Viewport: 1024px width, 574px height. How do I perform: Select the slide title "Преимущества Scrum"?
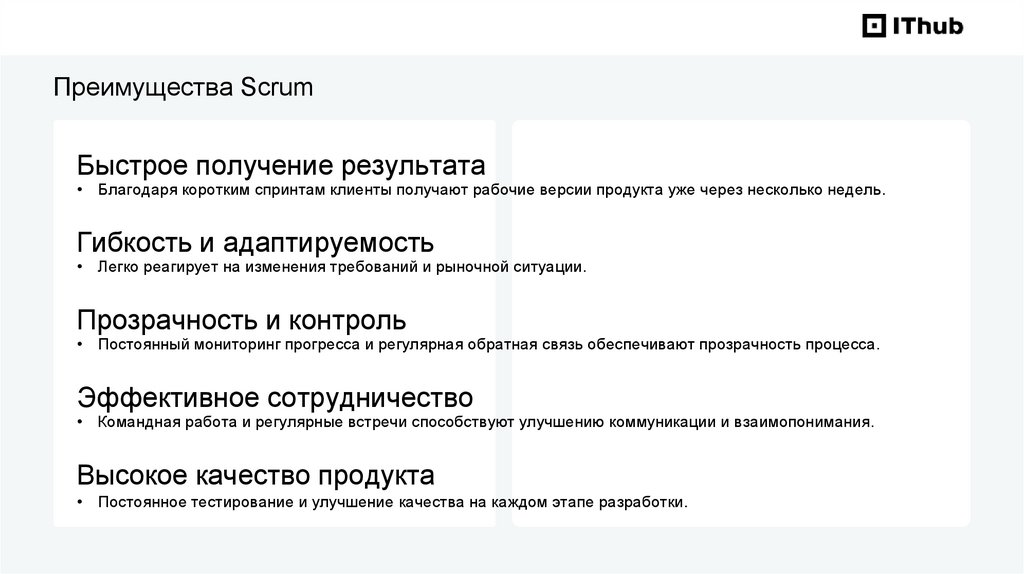(183, 88)
